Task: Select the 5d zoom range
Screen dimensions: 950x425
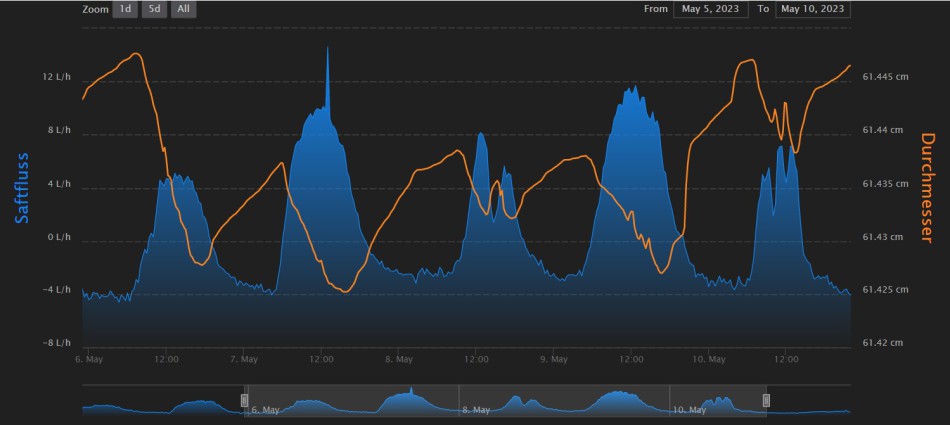Action: tap(154, 9)
